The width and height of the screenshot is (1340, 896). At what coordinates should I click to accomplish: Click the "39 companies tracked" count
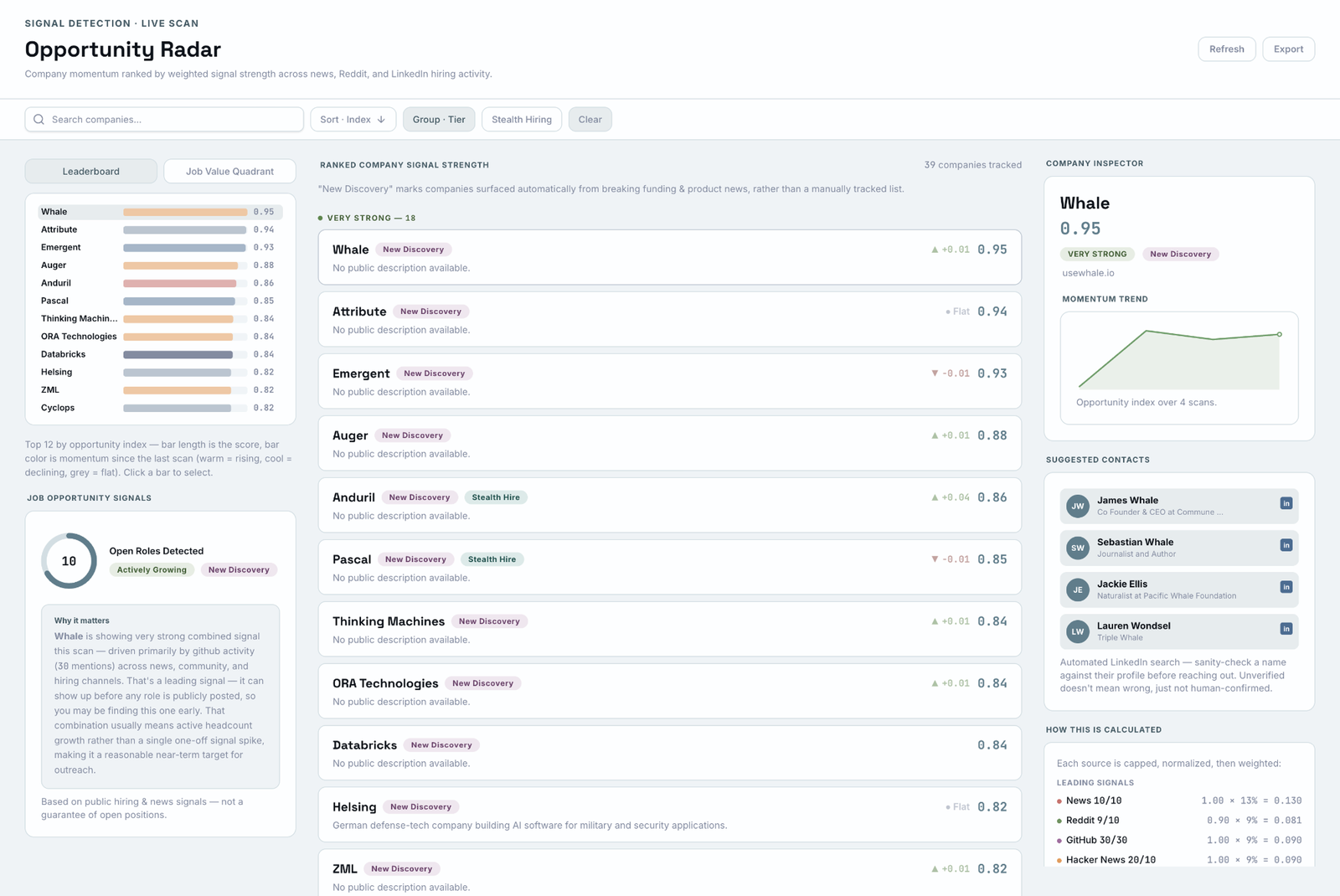point(972,165)
